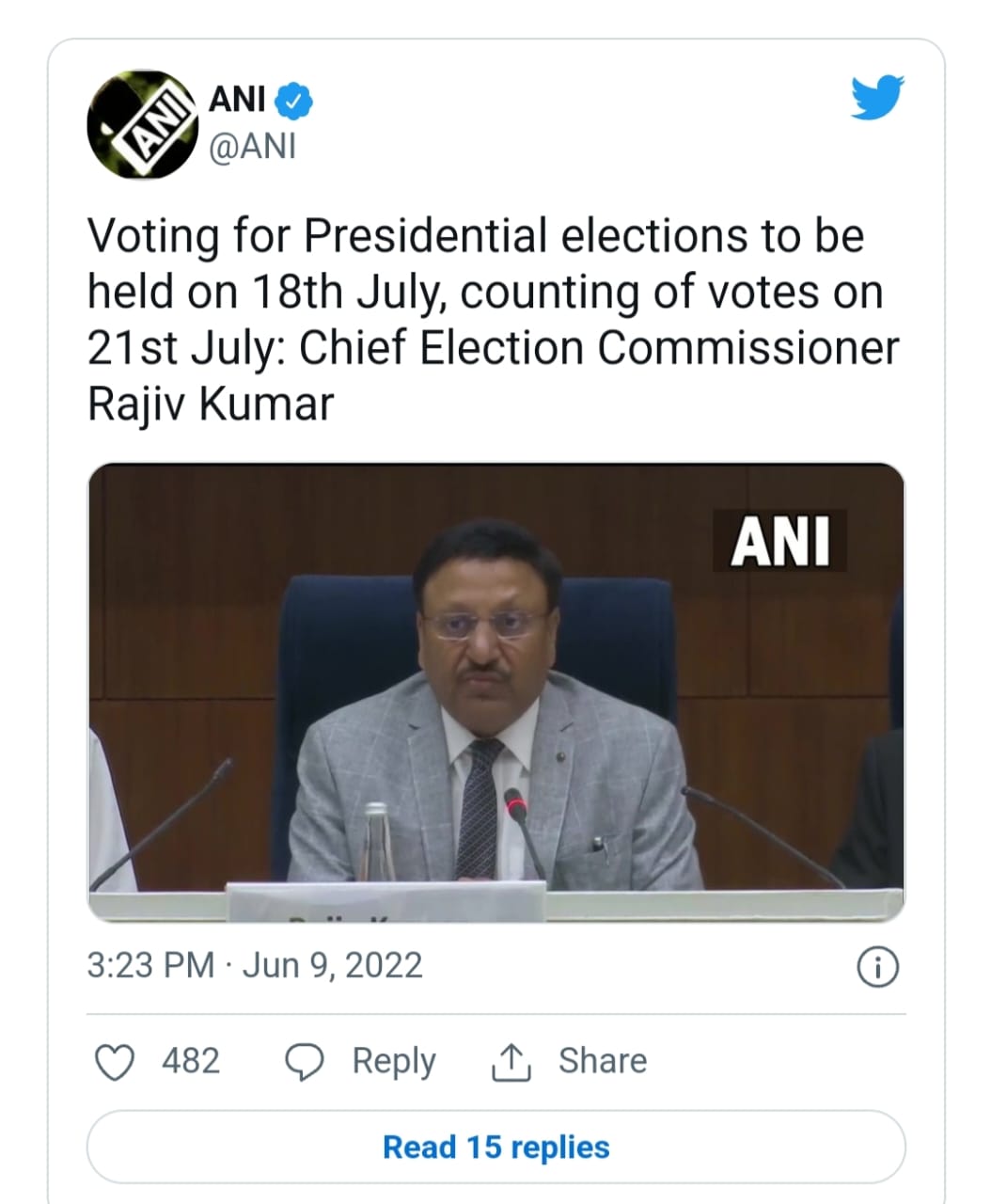Screen dimensions: 991x1204
Task: Open the 3:23 PM timestamp link
Action: point(150,966)
